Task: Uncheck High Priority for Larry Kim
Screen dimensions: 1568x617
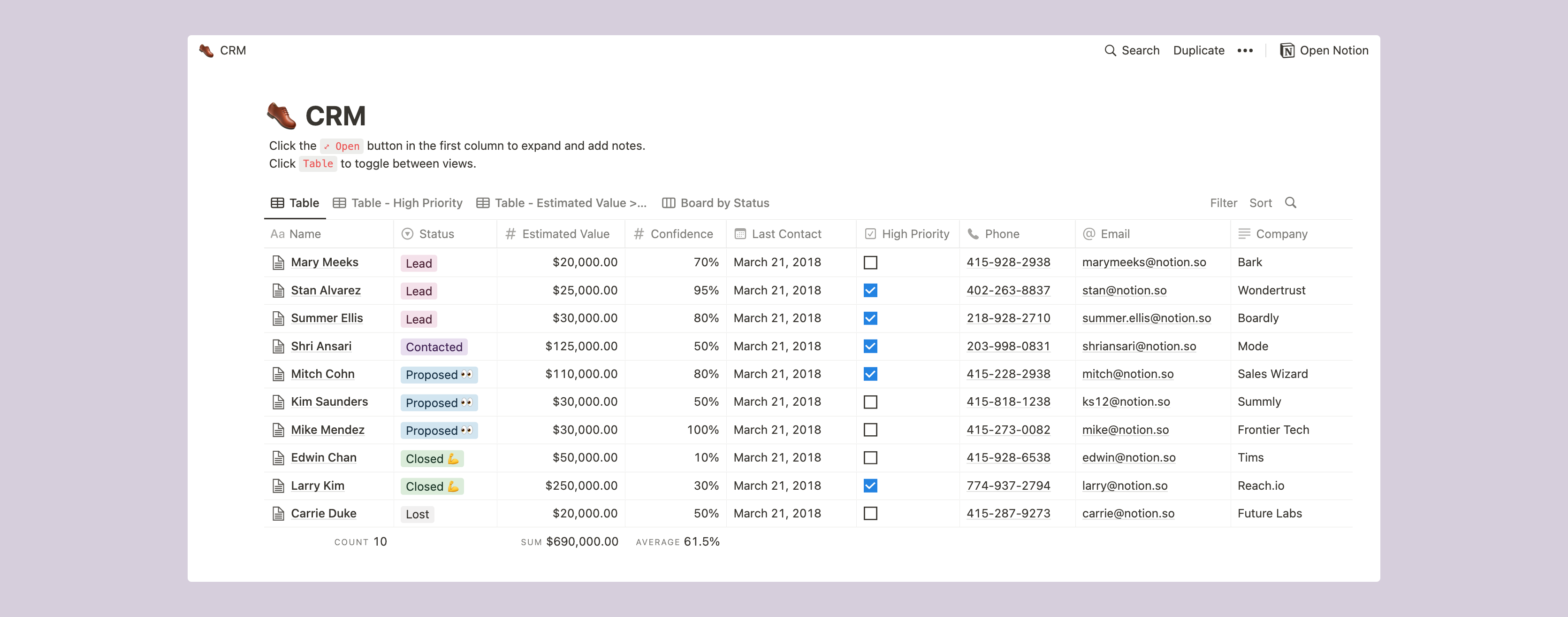Action: click(x=870, y=486)
